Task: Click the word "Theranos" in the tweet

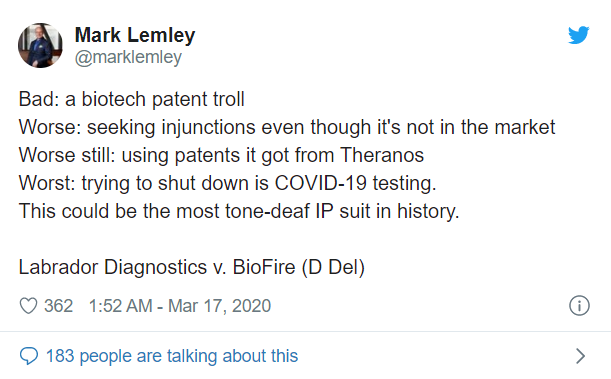Action: pos(382,155)
